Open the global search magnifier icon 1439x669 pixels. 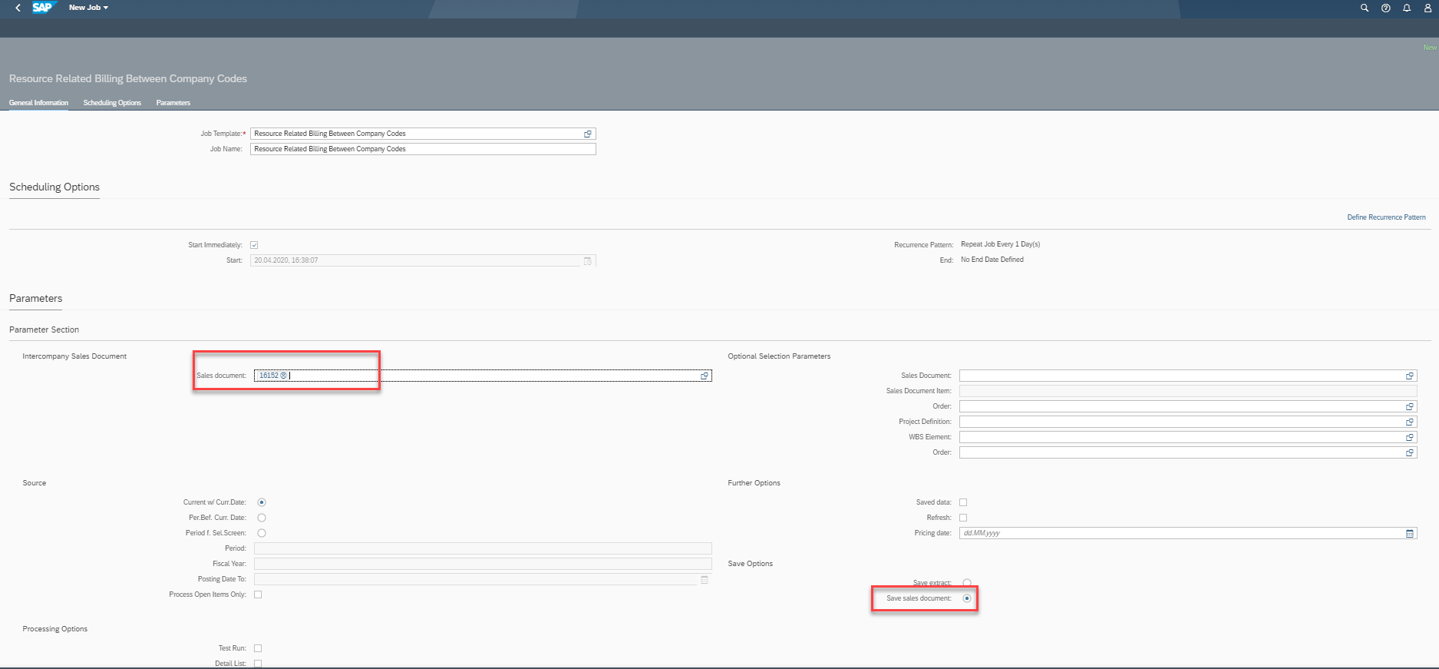pyautogui.click(x=1363, y=8)
